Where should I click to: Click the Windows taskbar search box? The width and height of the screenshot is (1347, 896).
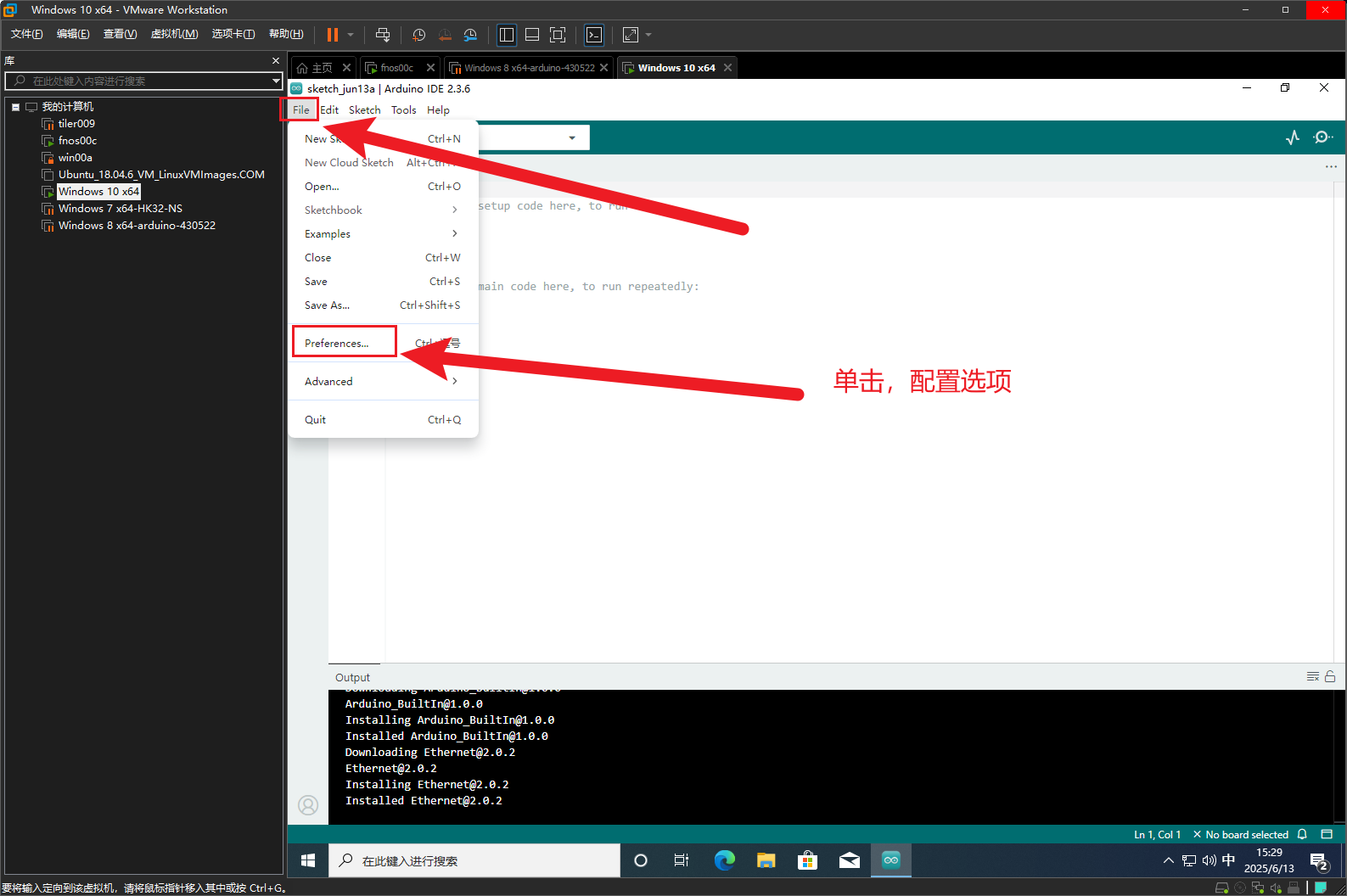[x=474, y=860]
